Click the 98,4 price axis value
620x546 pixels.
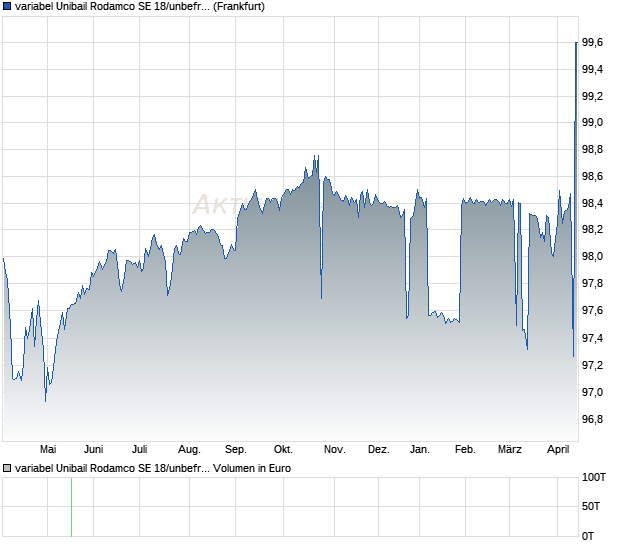pos(593,204)
